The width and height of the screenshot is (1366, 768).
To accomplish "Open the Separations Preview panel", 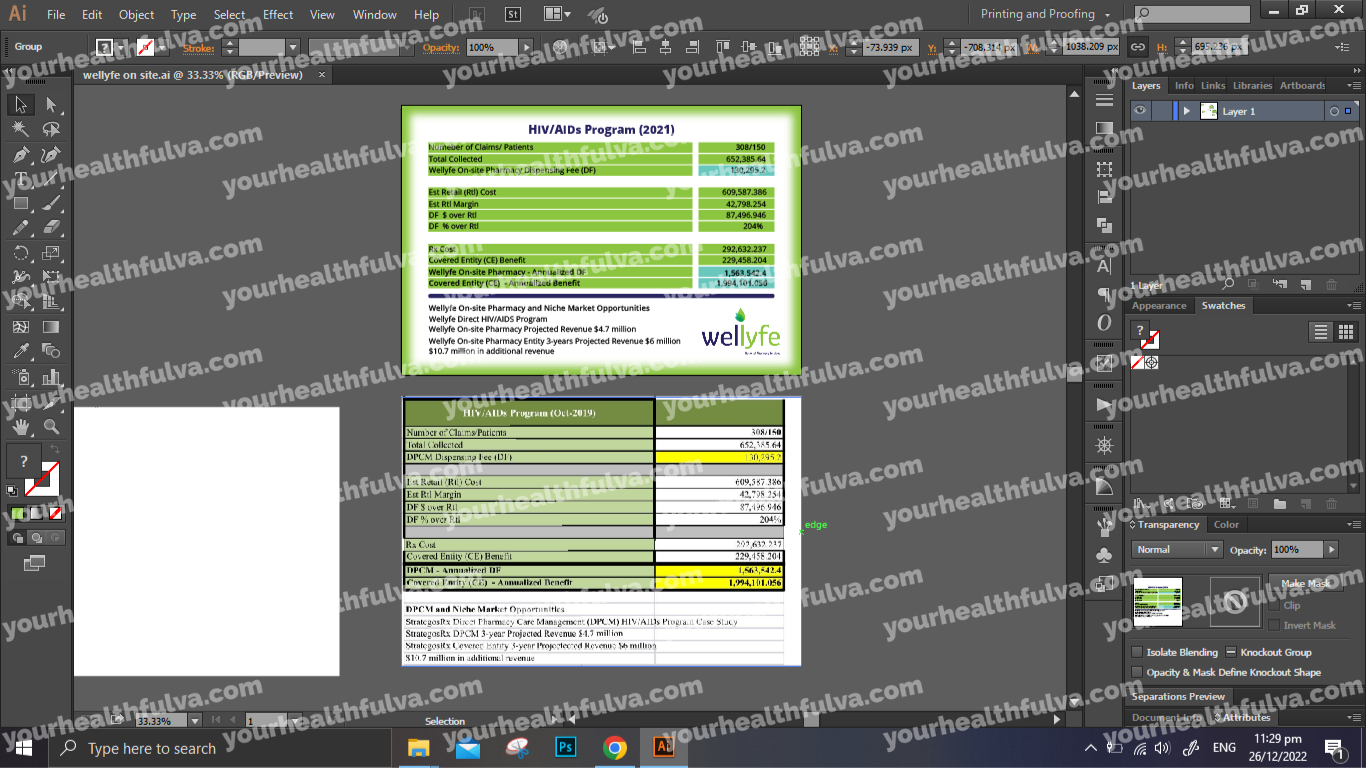I will (1178, 696).
